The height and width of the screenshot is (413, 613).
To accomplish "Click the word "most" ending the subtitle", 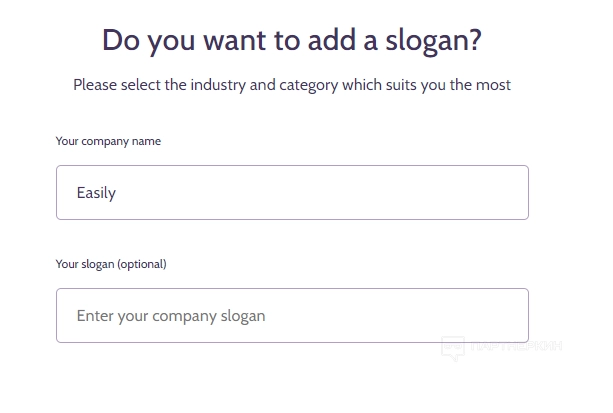I will coord(493,85).
